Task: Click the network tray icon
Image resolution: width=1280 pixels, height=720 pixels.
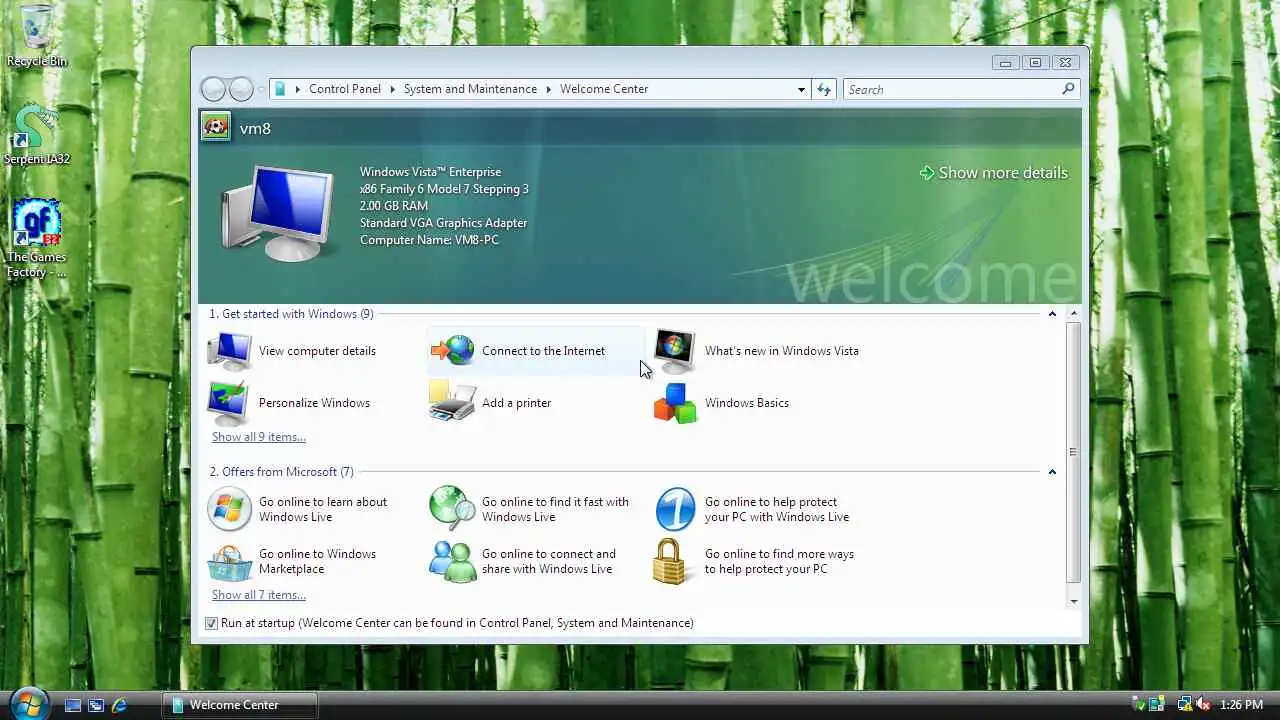Action: click(x=1184, y=704)
